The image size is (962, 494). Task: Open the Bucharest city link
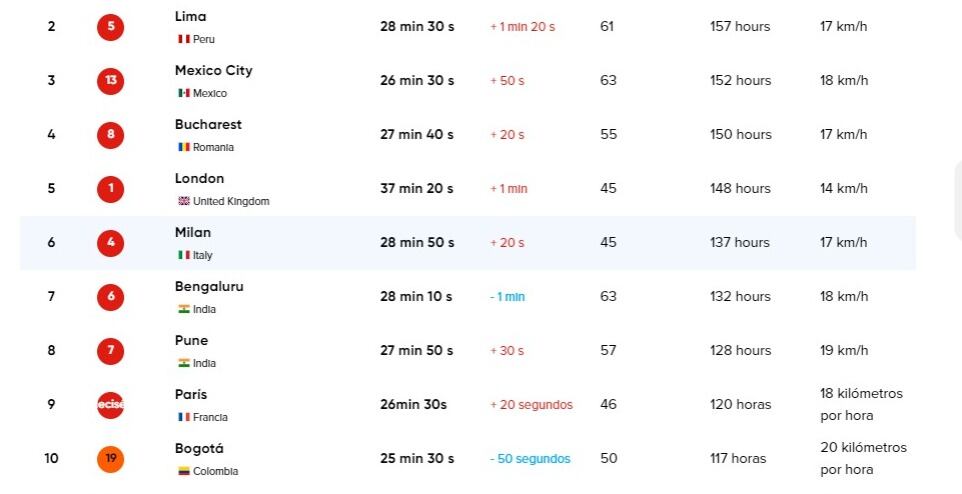click(208, 124)
